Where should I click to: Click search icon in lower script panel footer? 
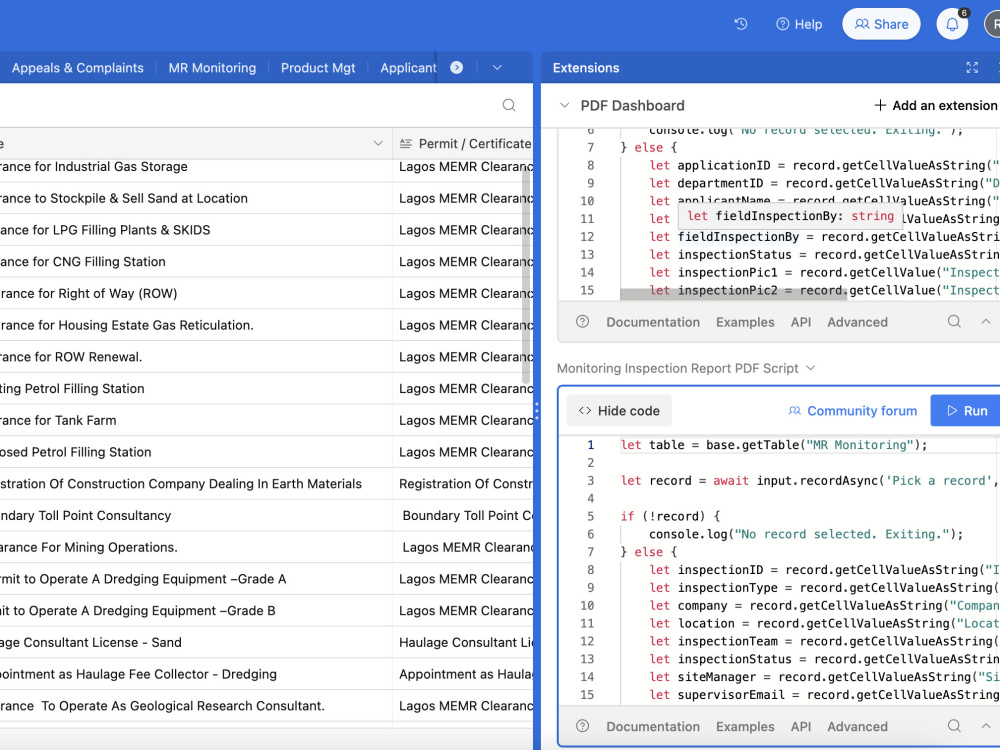(954, 726)
